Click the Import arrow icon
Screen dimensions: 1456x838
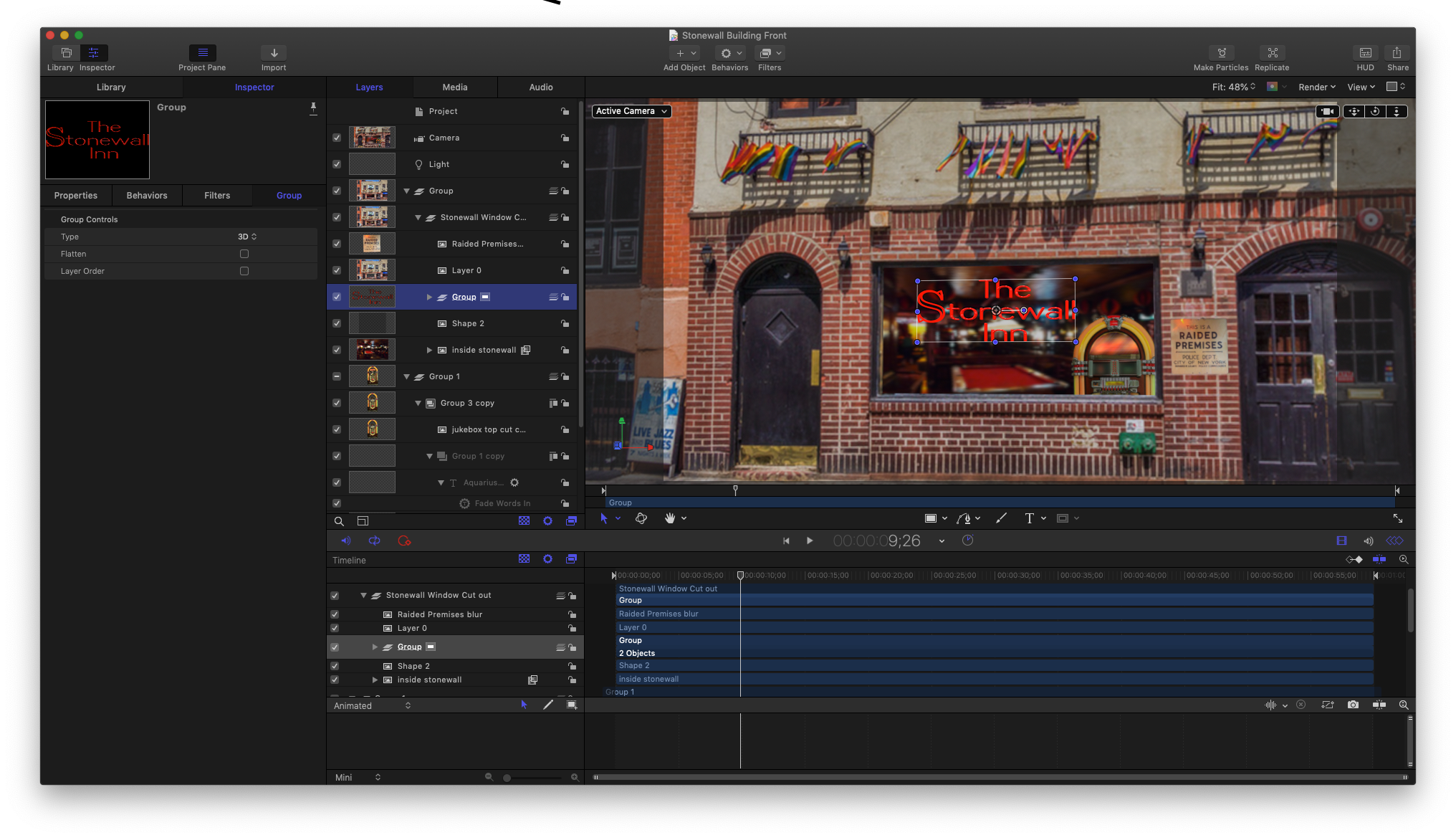coord(274,53)
